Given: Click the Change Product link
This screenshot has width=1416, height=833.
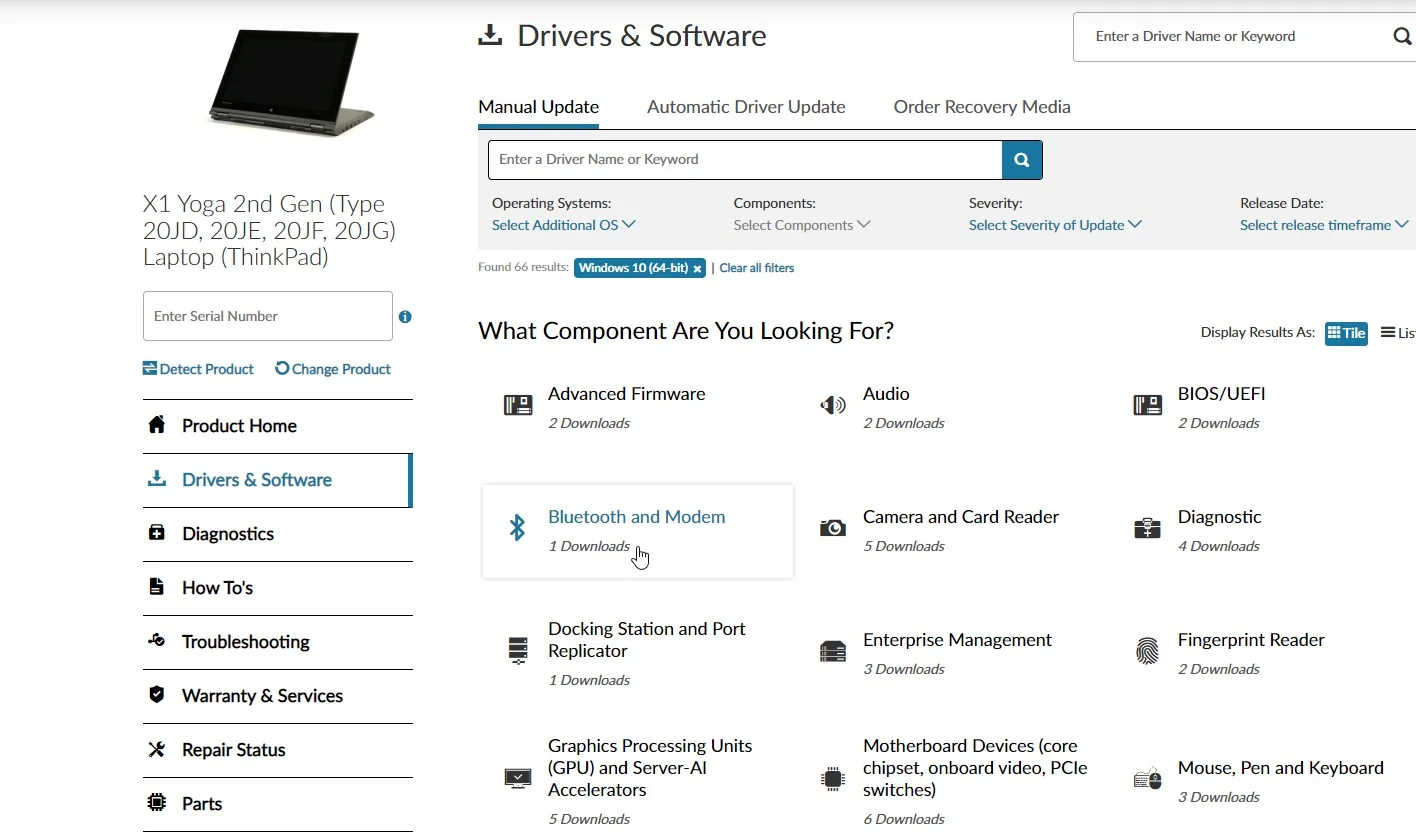Looking at the screenshot, I should tap(333, 369).
